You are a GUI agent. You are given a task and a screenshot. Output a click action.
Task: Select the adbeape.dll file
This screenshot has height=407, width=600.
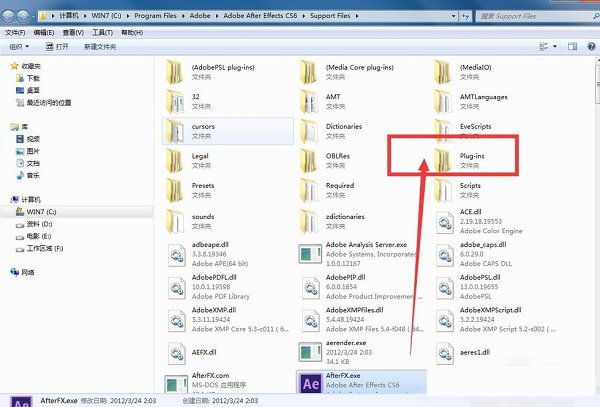(208, 254)
